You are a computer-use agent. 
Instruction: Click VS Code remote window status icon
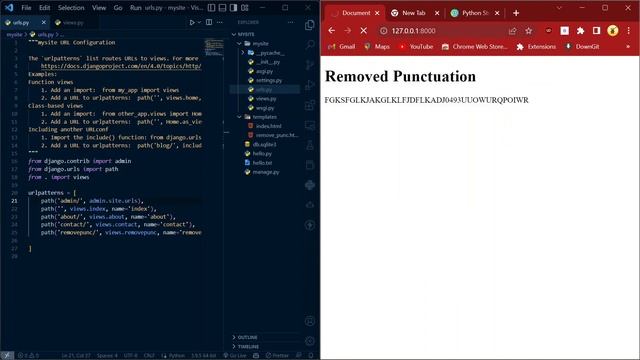[x=7, y=356]
